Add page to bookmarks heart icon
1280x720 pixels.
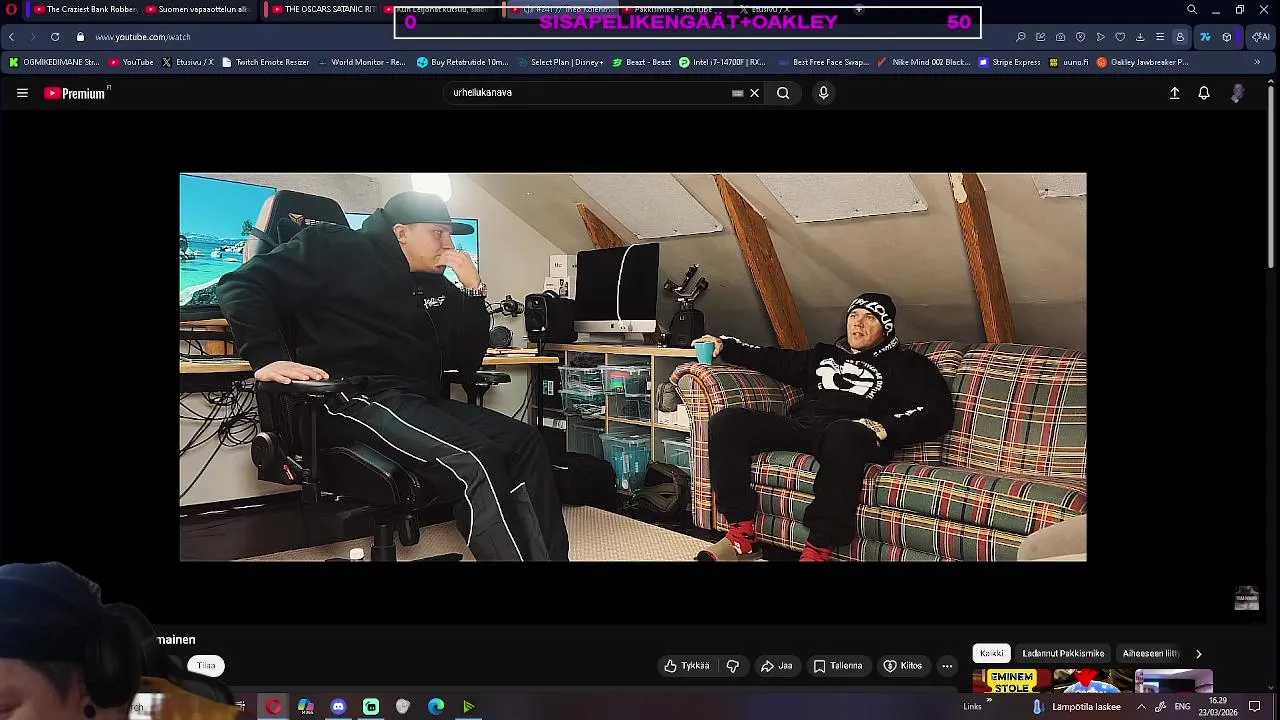(x=1120, y=37)
